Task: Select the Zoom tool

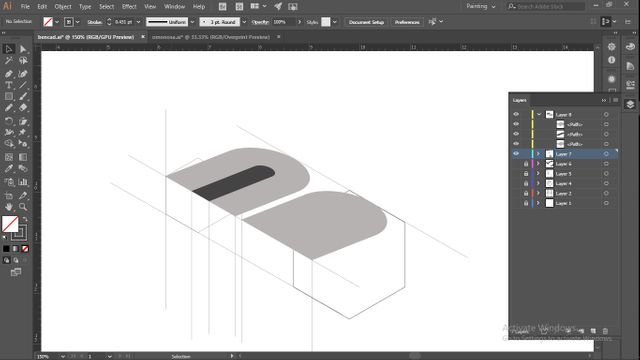Action: (23, 207)
